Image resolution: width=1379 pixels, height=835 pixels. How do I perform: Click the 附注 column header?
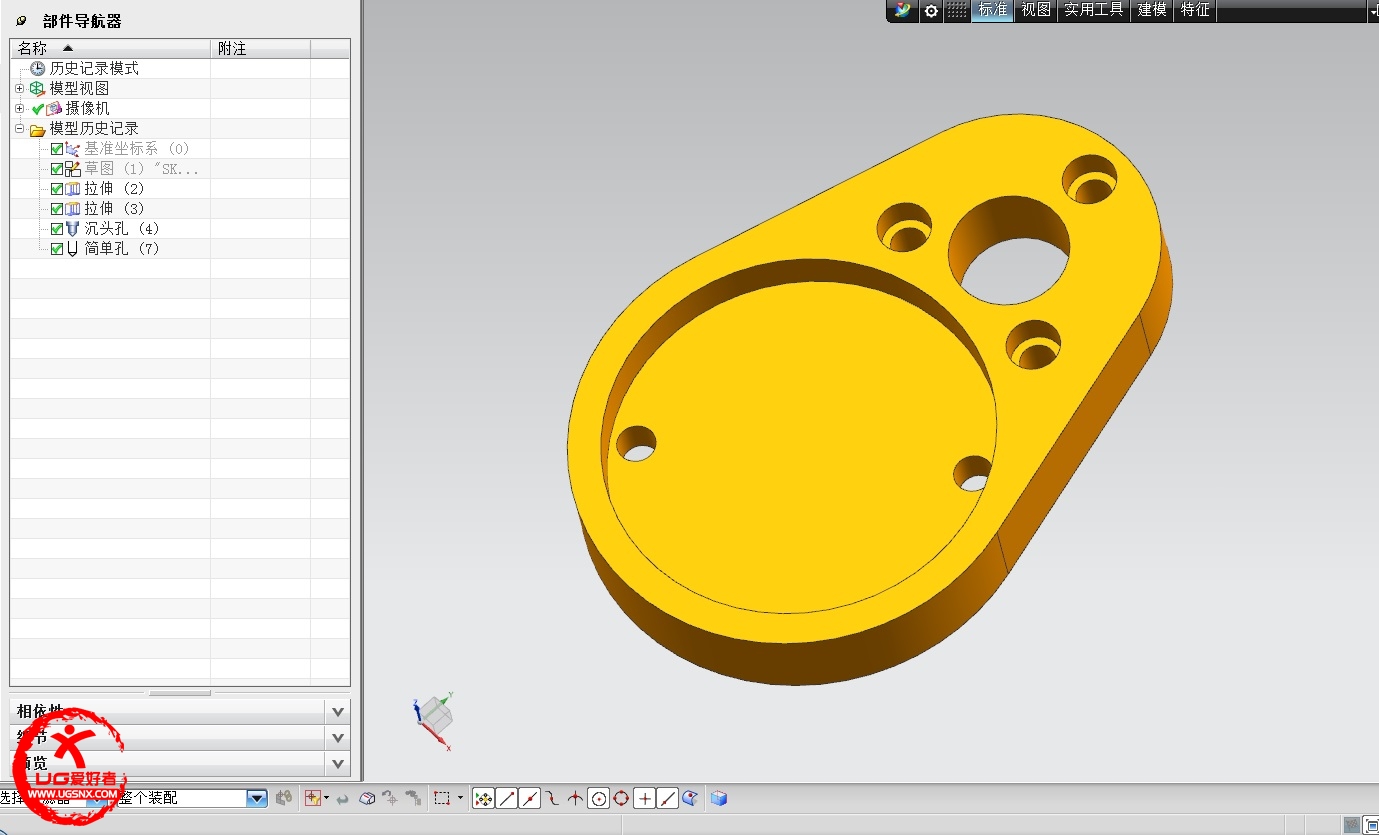pos(260,48)
